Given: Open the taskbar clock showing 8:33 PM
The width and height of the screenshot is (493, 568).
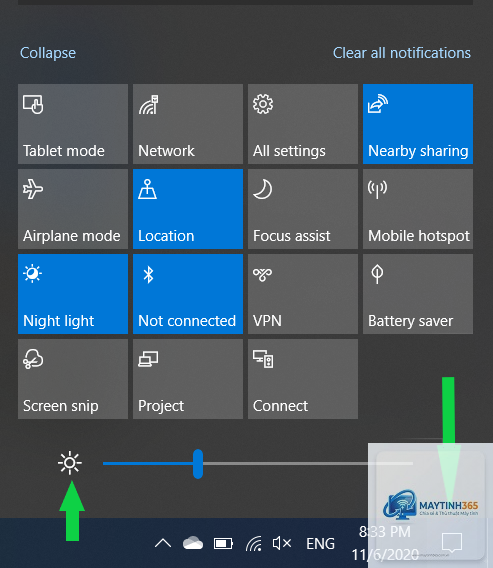Looking at the screenshot, I should point(385,543).
